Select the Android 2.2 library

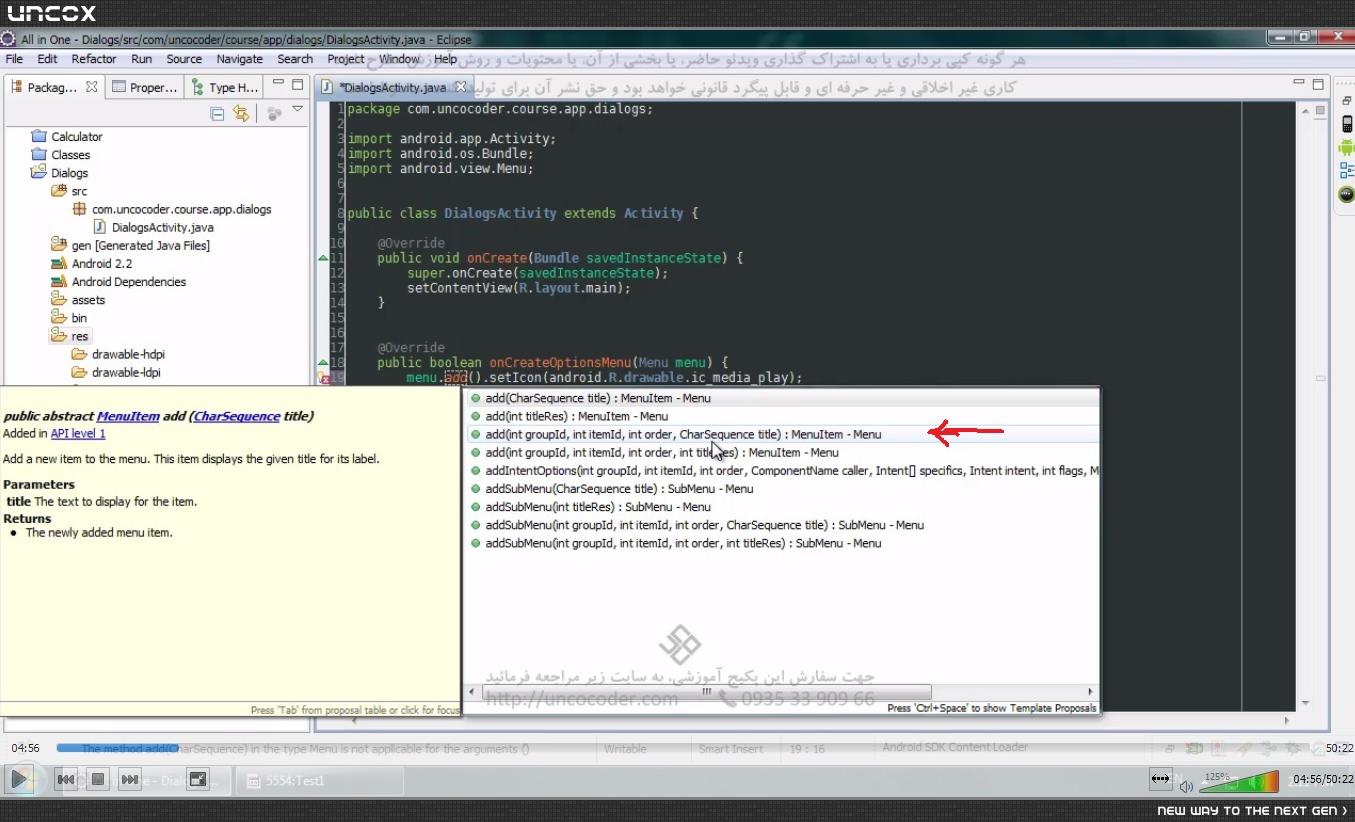coord(91,264)
